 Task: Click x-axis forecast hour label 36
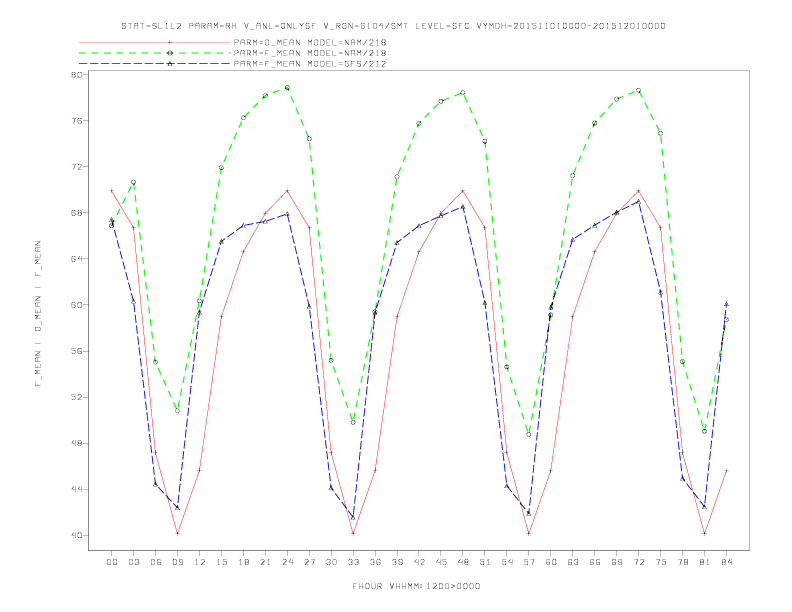point(375,562)
